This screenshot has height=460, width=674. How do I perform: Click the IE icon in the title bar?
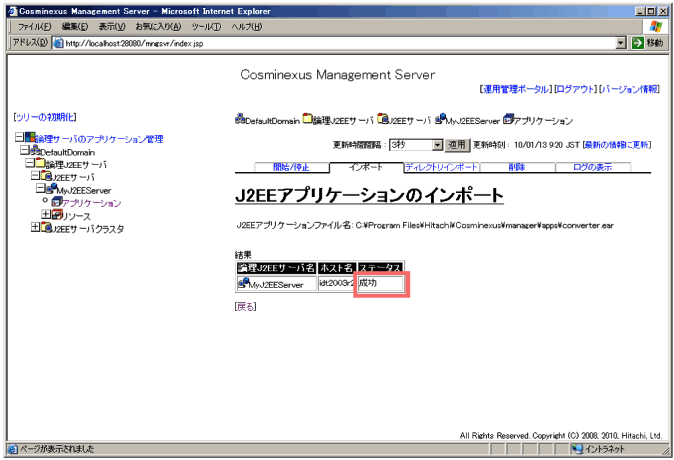[13, 11]
